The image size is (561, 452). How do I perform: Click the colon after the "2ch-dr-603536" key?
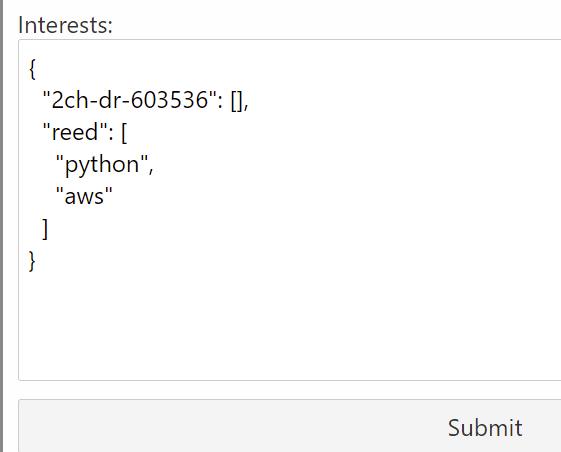[x=220, y=103]
